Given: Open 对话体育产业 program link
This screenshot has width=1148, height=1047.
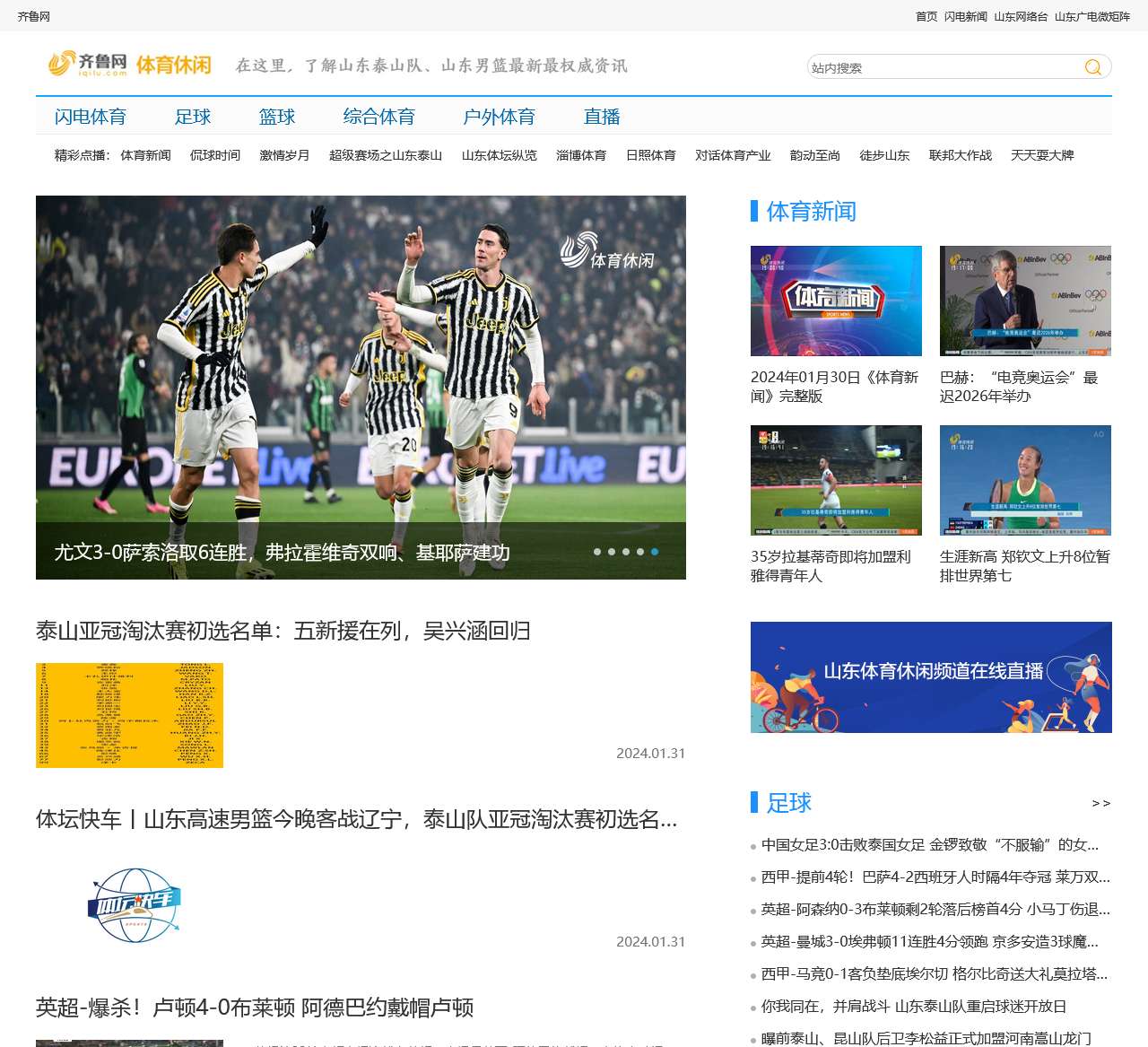Looking at the screenshot, I should (733, 155).
